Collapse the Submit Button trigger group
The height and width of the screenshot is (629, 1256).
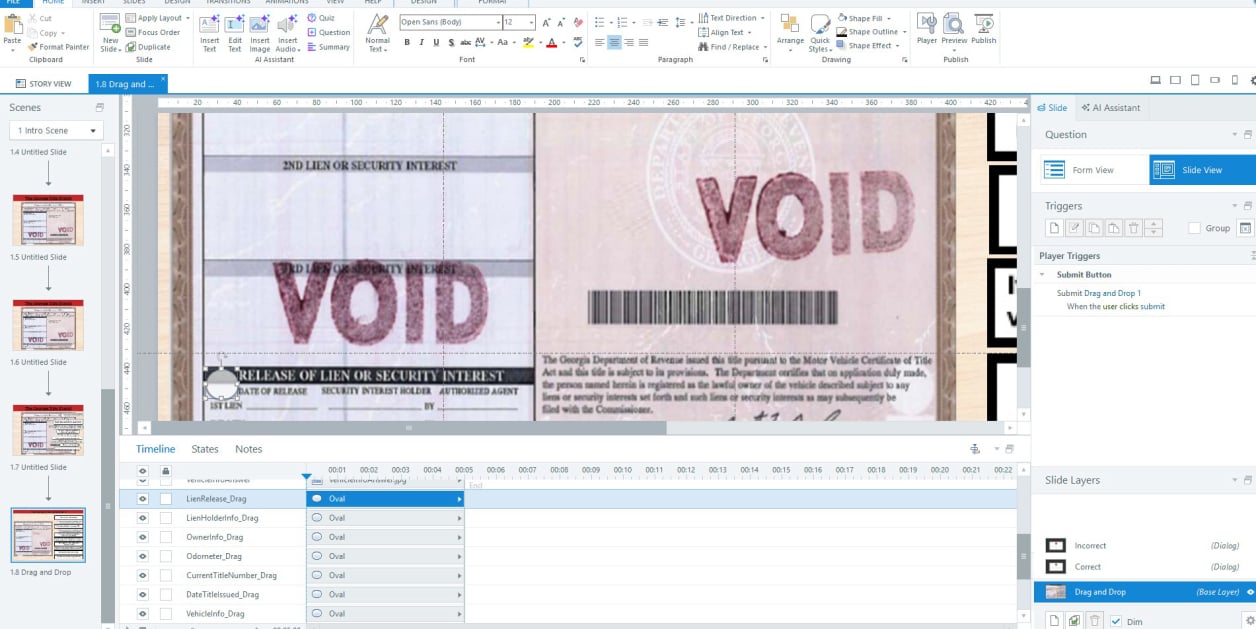click(x=1043, y=275)
